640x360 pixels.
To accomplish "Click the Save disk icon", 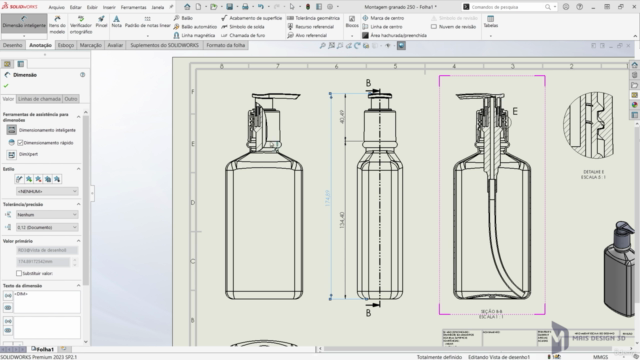I will click(230, 7).
